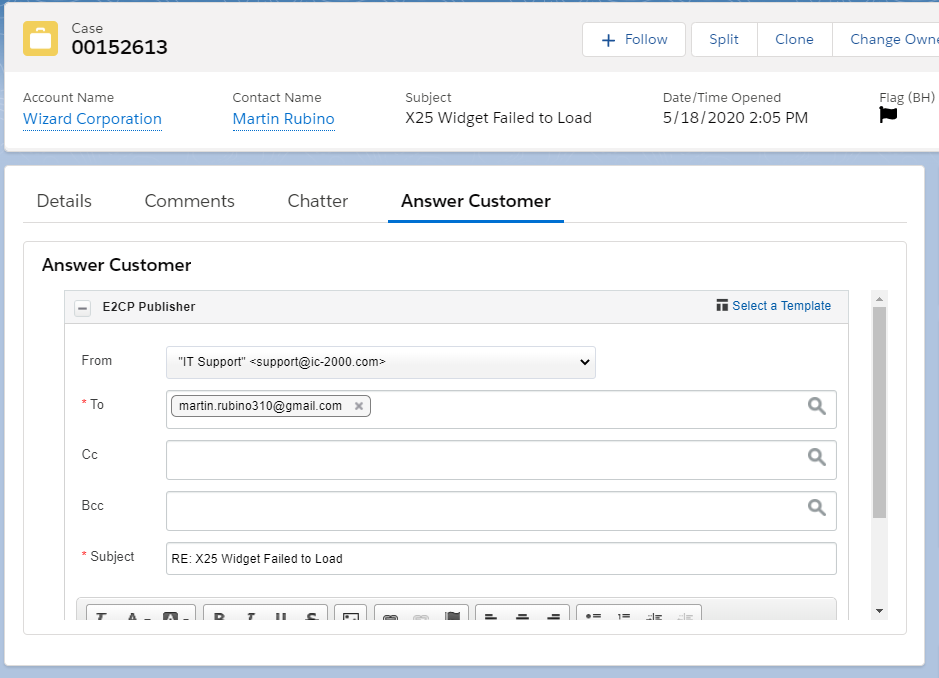Toggle strikethrough formatting in the editor toolbar
Screen dimensions: 939x678
311,616
